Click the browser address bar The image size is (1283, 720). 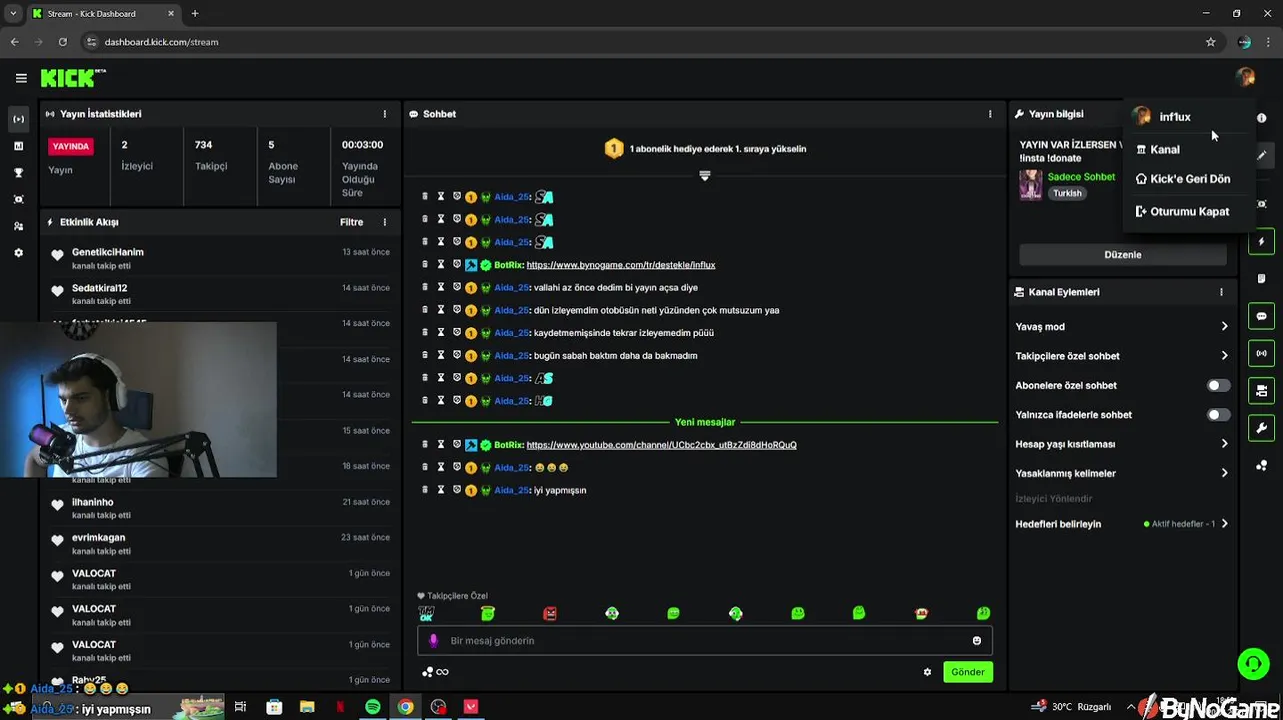click(640, 42)
